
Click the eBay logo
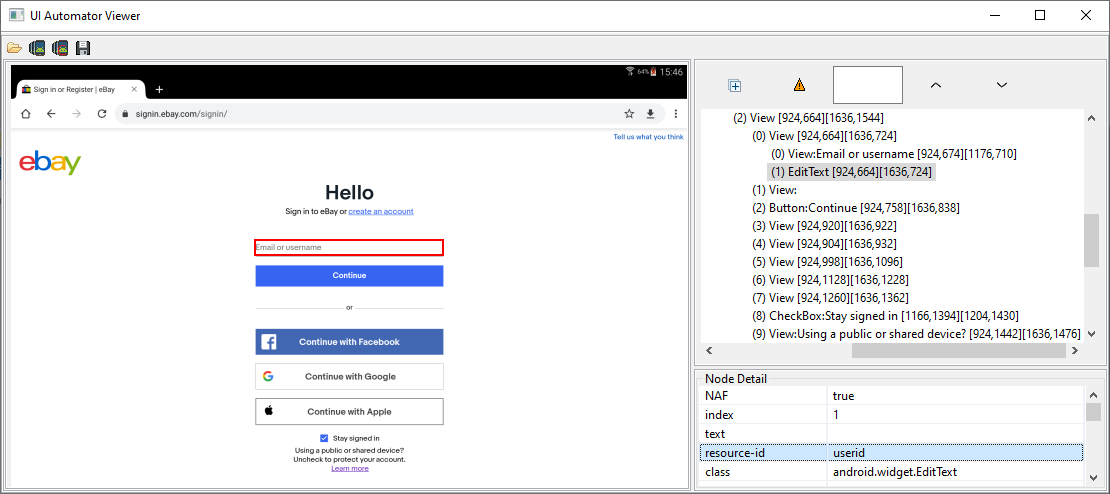coord(50,163)
